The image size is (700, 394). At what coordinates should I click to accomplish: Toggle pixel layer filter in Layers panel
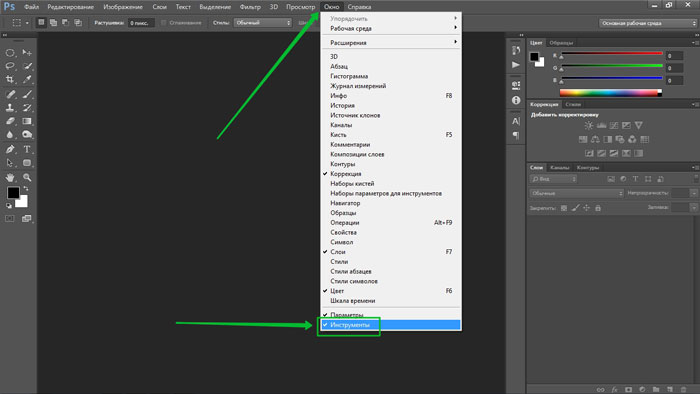(x=611, y=179)
